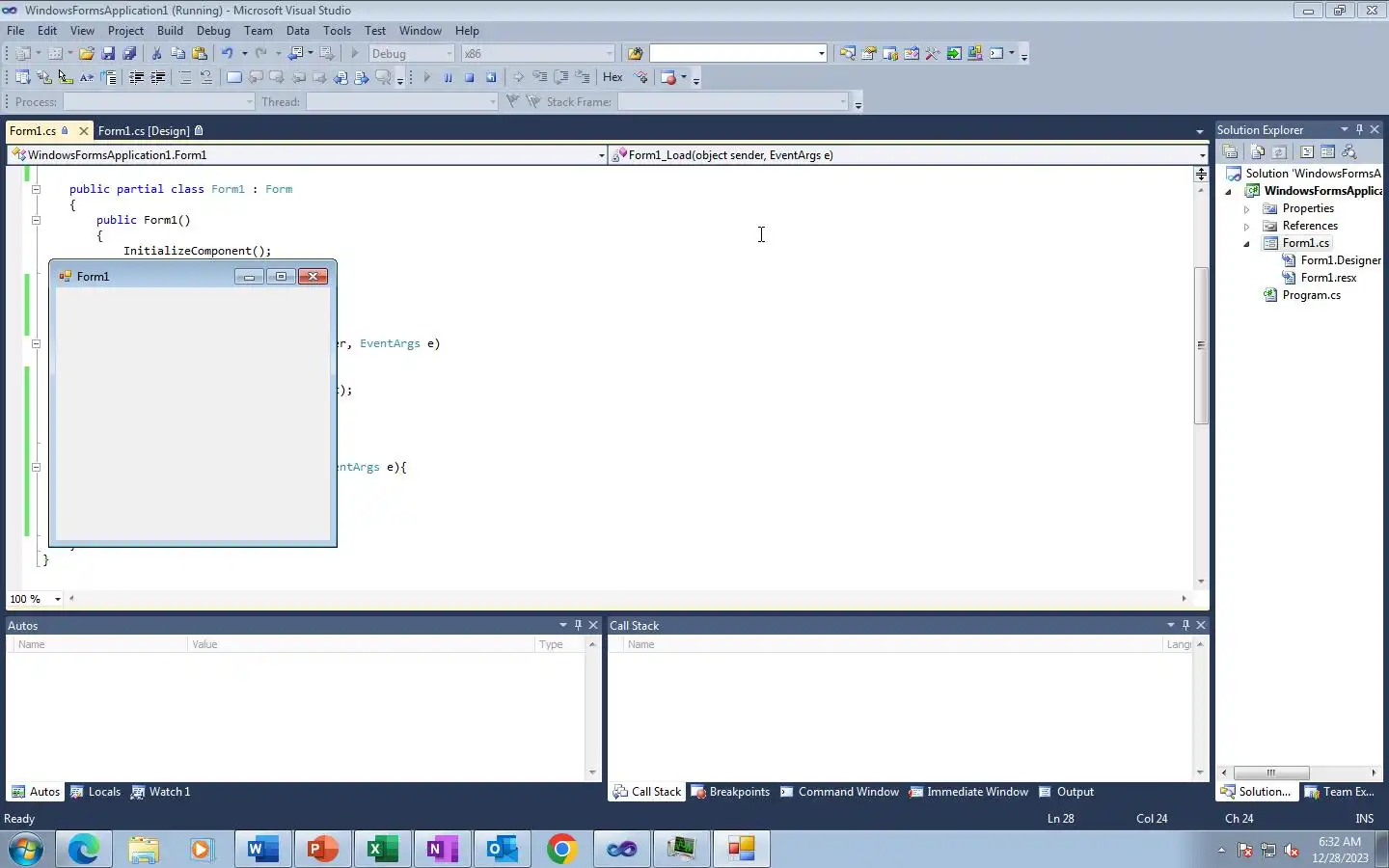
Task: Click the Solution Explorer horizontal scrollbar
Action: (x=1271, y=773)
